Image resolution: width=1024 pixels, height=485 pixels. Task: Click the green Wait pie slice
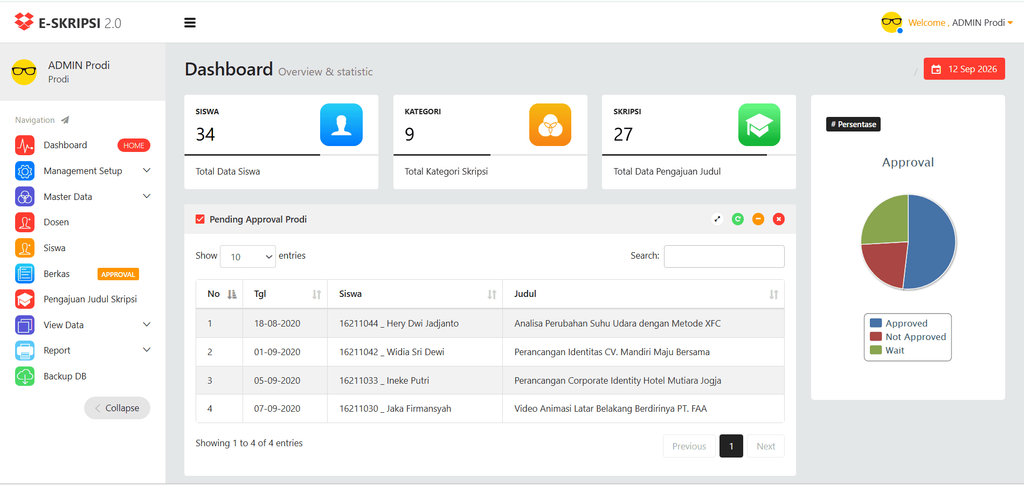coord(888,222)
